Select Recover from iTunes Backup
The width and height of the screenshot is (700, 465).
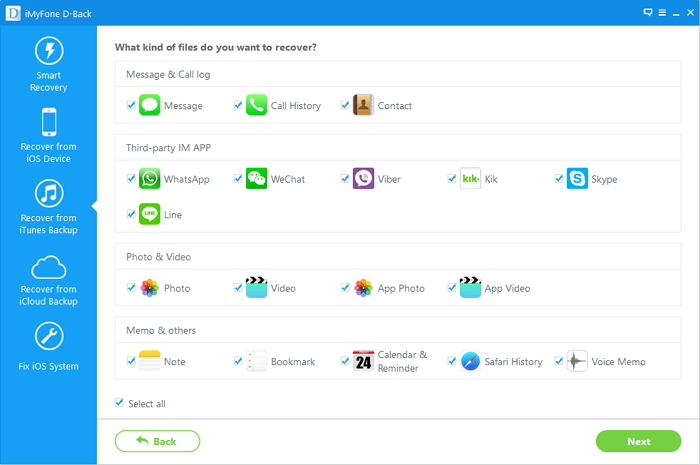click(49, 208)
